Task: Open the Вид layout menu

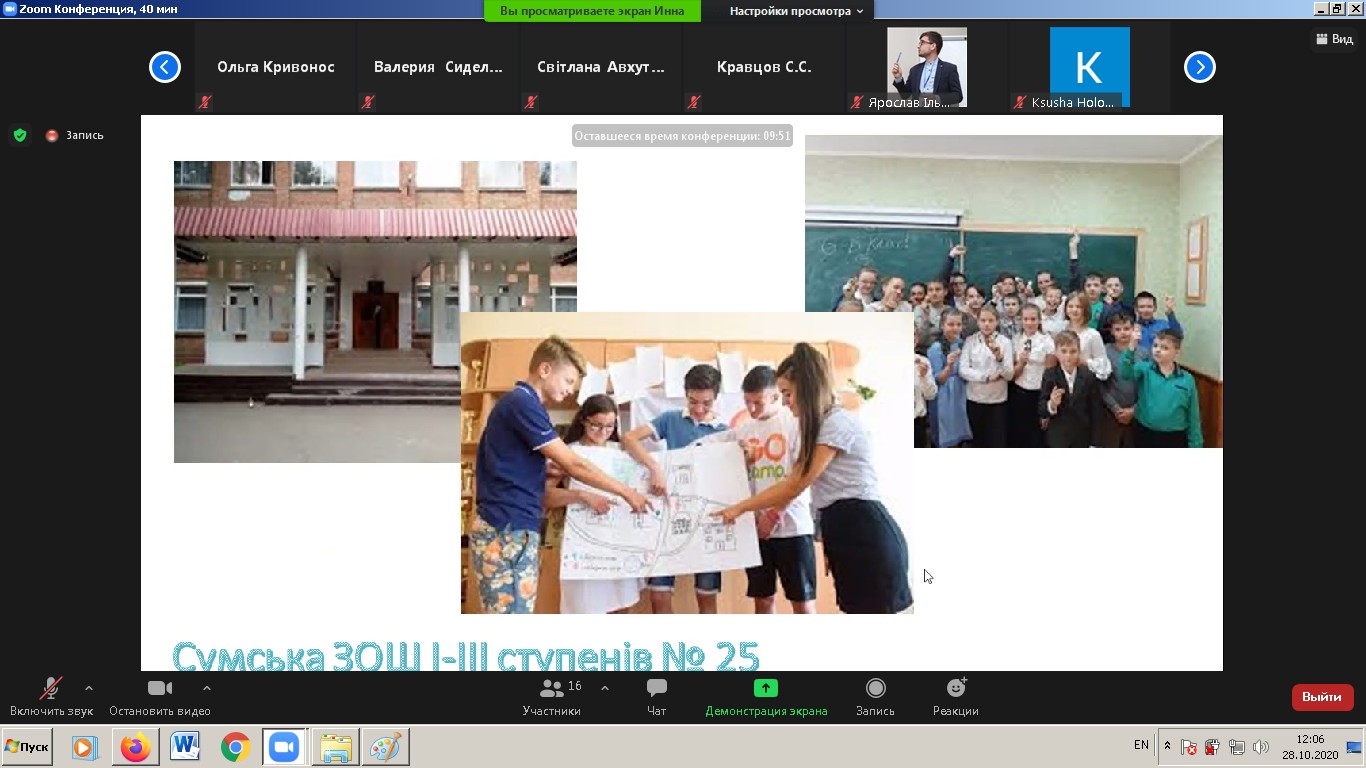Action: pyautogui.click(x=1333, y=39)
